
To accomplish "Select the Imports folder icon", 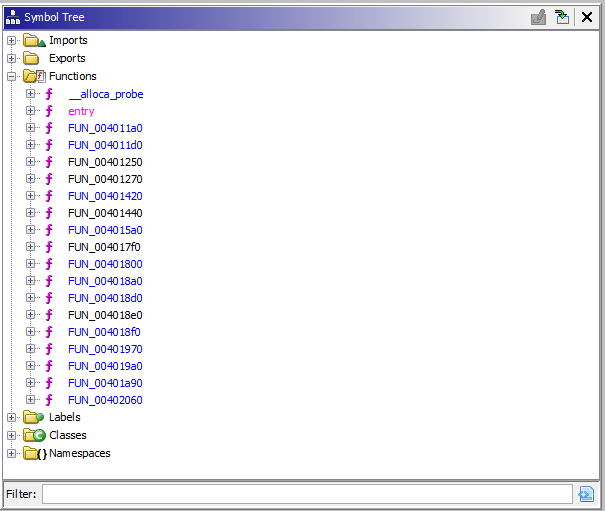I will pyautogui.click(x=34, y=40).
